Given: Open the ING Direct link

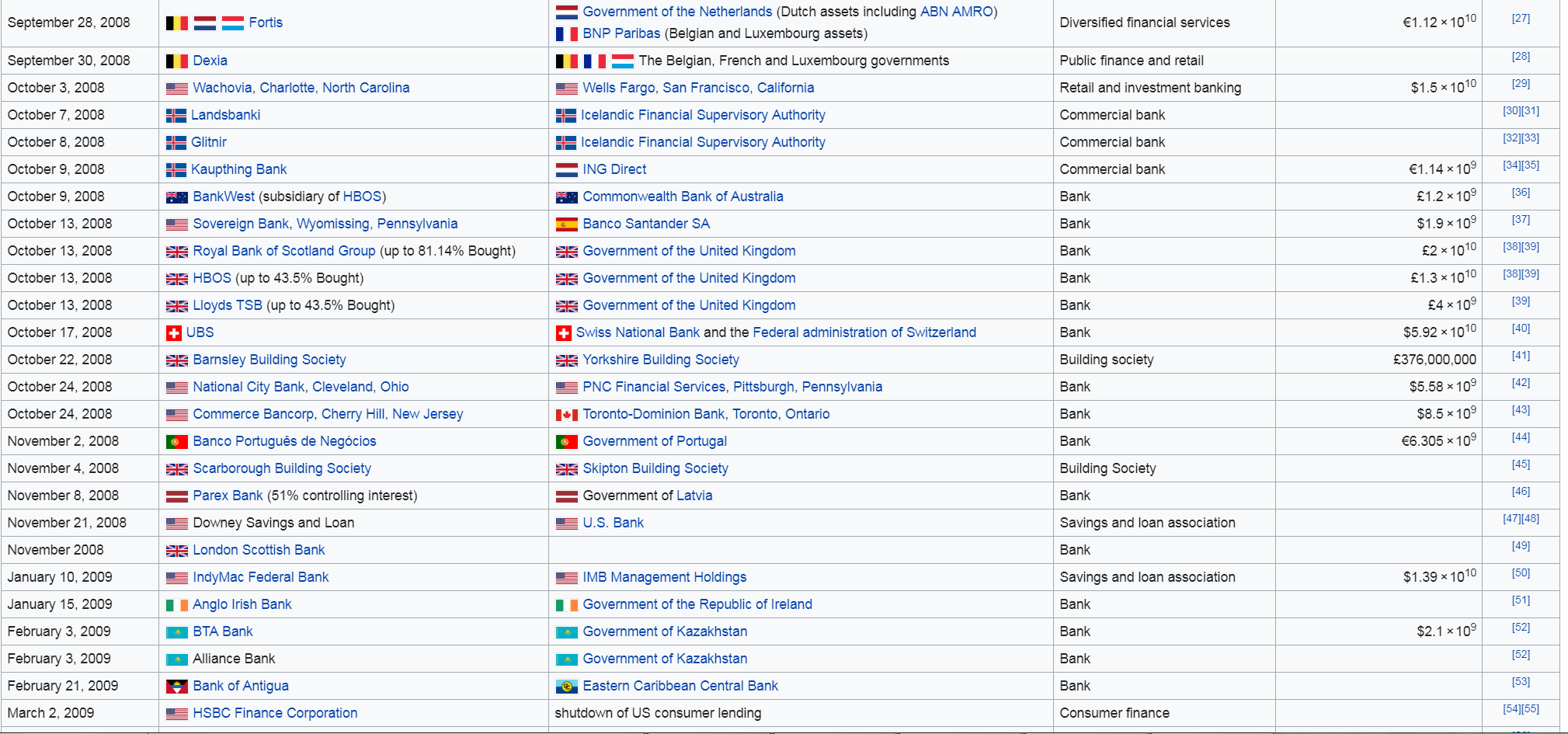Looking at the screenshot, I should pyautogui.click(x=614, y=169).
